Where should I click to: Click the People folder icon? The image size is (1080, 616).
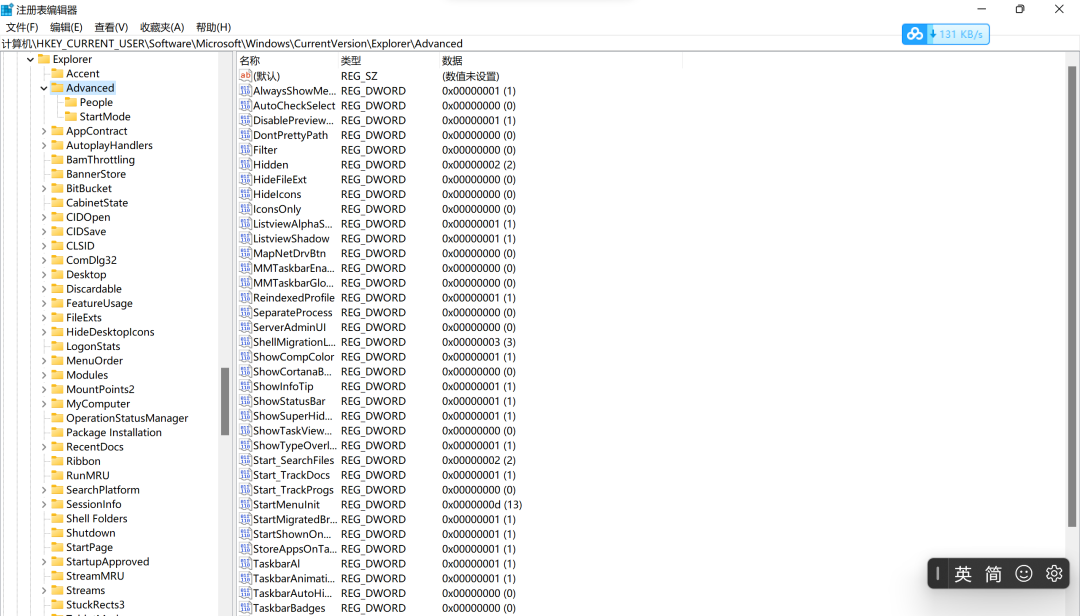tap(71, 102)
